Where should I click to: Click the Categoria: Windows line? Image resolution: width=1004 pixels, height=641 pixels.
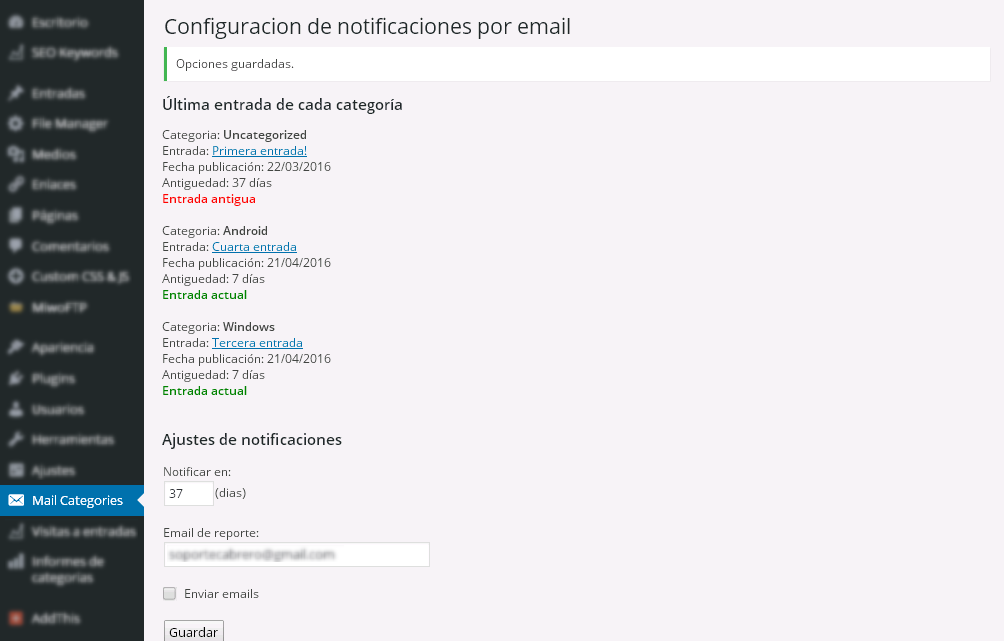[218, 327]
